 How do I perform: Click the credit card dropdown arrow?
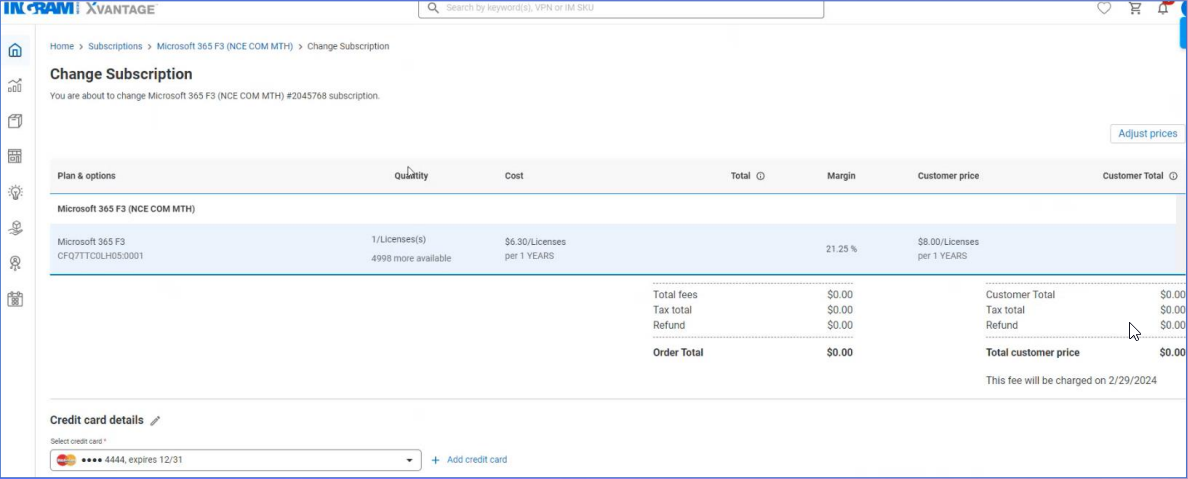[x=409, y=460]
